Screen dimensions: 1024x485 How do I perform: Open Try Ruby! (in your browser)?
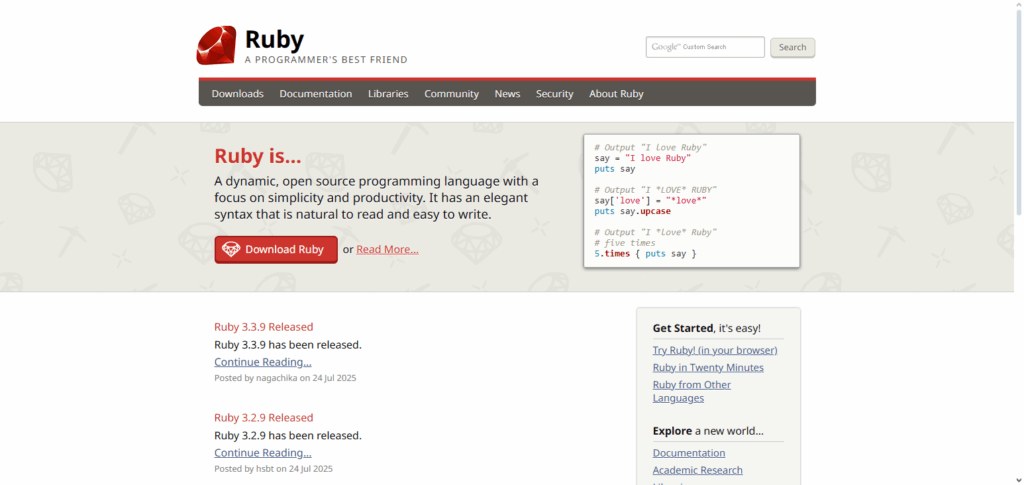(x=715, y=350)
